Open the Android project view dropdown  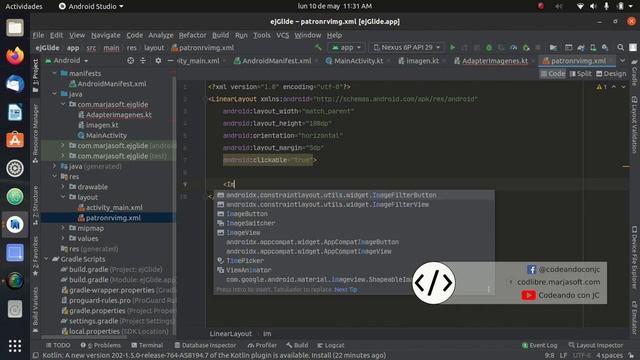click(x=67, y=61)
